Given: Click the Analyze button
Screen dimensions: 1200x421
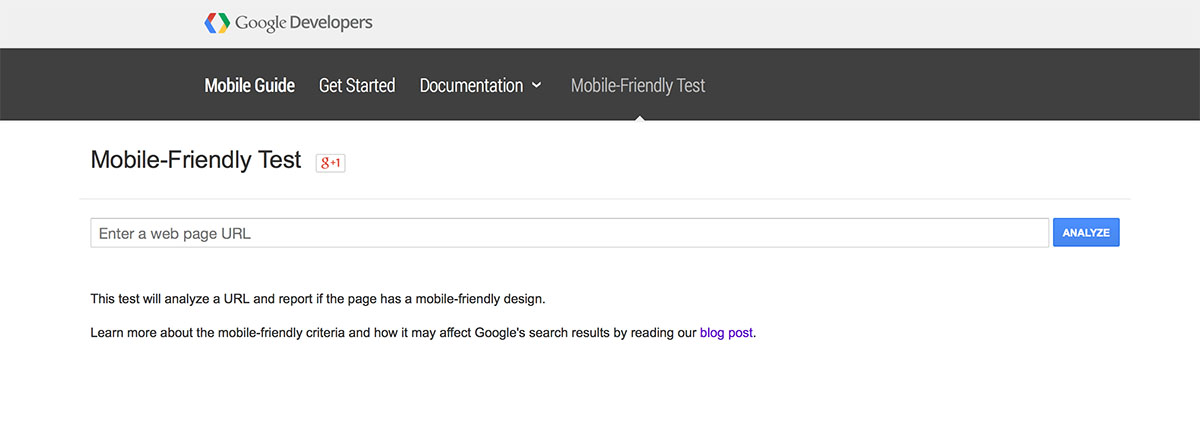Looking at the screenshot, I should point(1086,232).
